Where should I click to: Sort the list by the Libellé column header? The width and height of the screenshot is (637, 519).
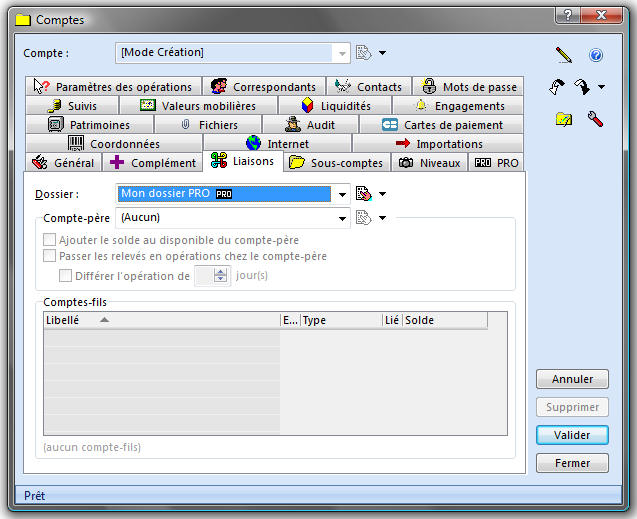point(161,320)
